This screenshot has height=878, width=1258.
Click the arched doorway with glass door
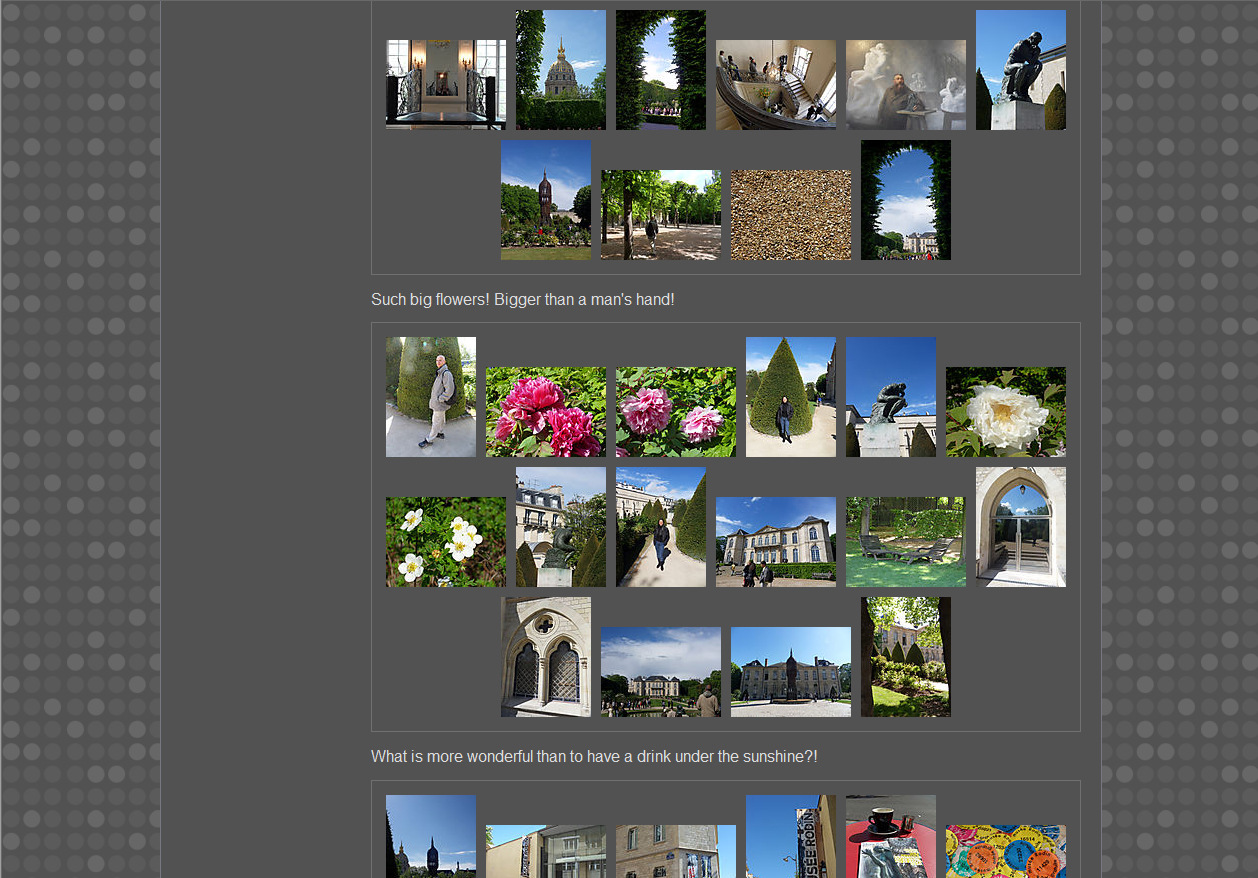(x=1020, y=527)
